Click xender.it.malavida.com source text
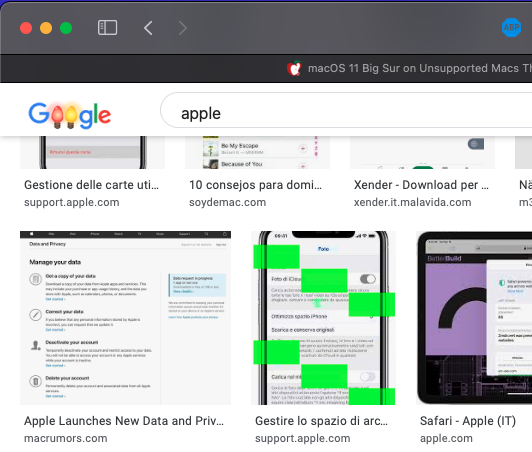 click(x=412, y=203)
